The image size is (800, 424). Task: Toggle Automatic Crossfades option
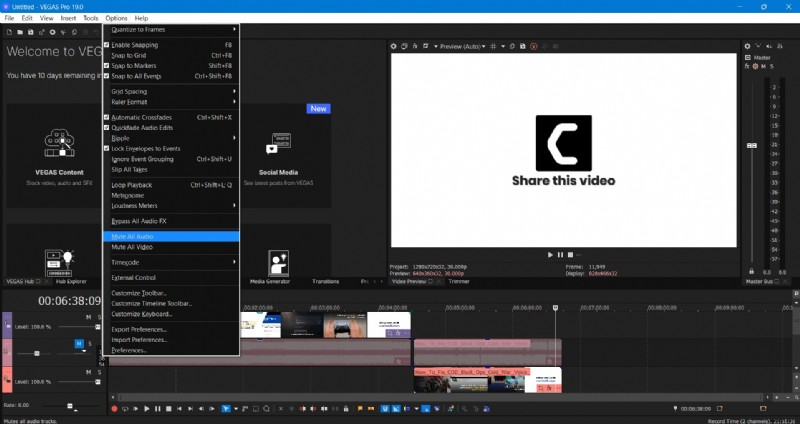tap(171, 117)
